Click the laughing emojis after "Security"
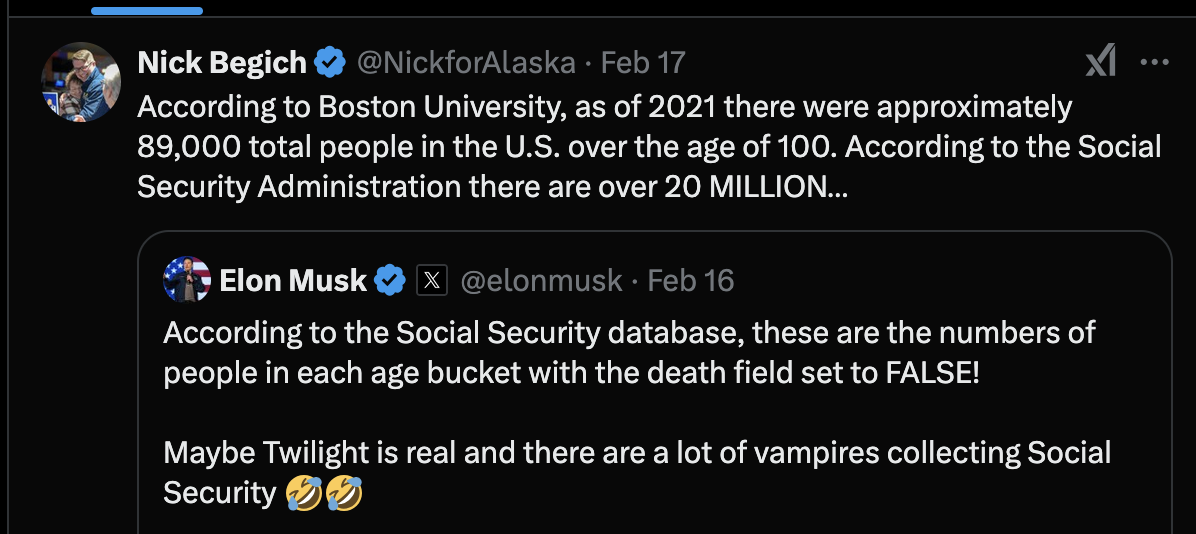 (324, 492)
